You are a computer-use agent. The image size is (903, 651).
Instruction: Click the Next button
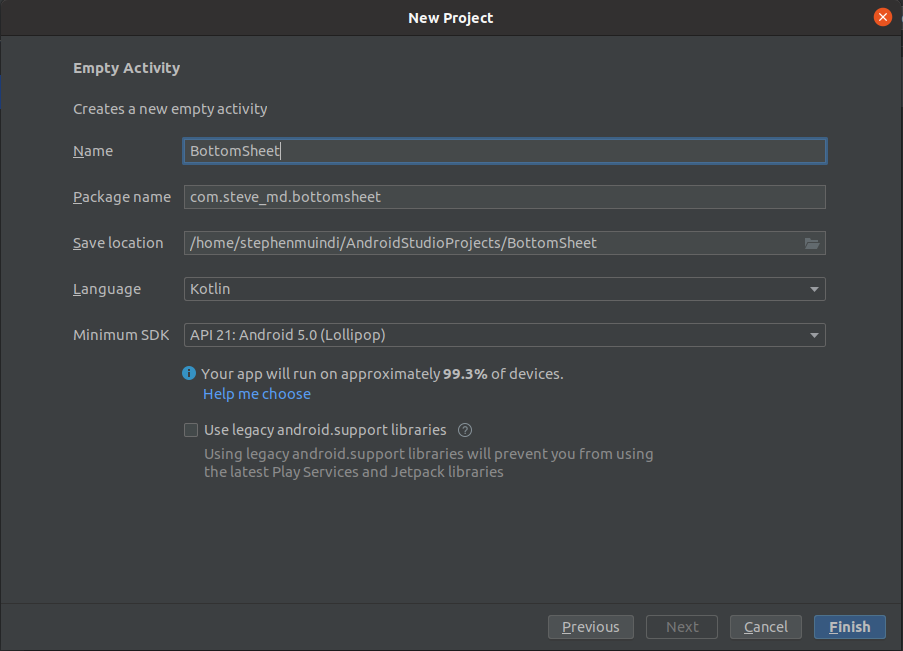[681, 626]
